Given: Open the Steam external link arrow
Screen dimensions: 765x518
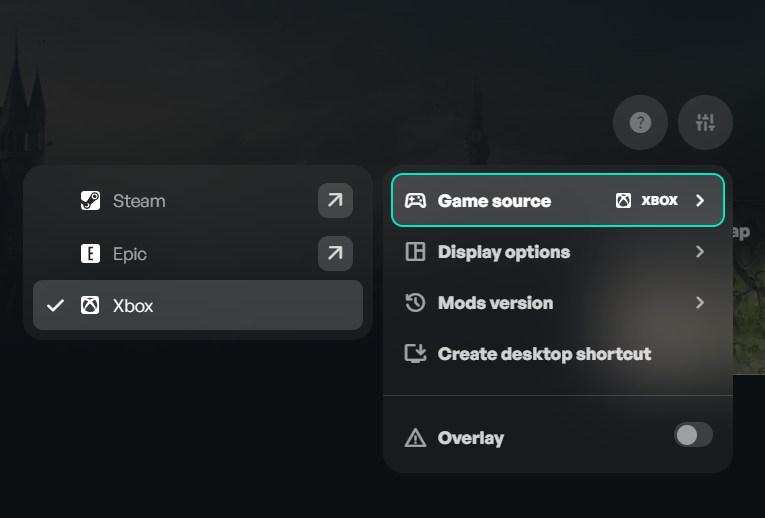Looking at the screenshot, I should pyautogui.click(x=335, y=201).
